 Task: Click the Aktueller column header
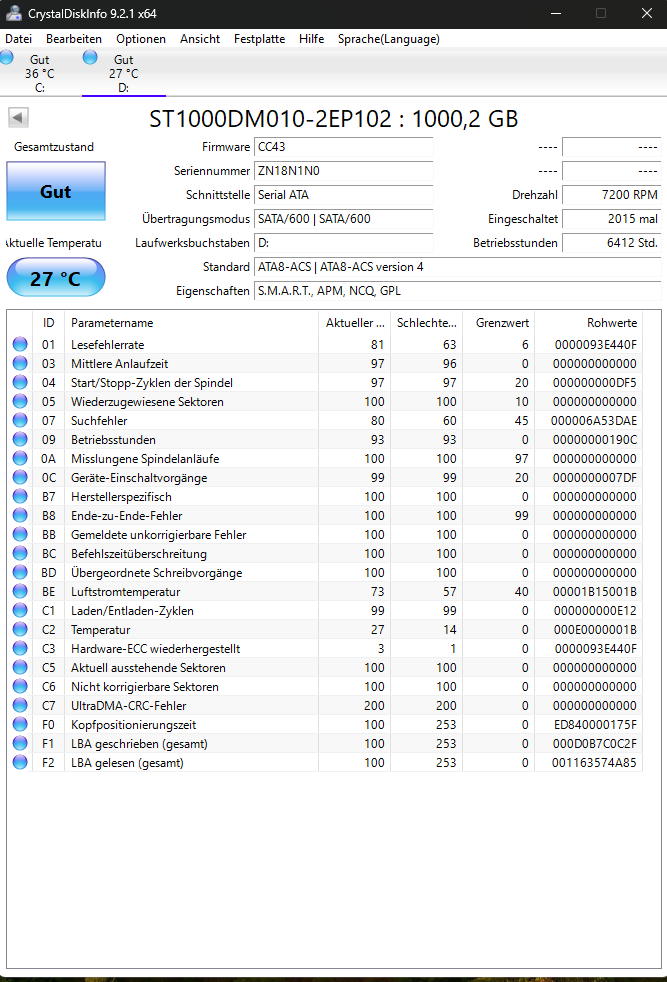(354, 323)
